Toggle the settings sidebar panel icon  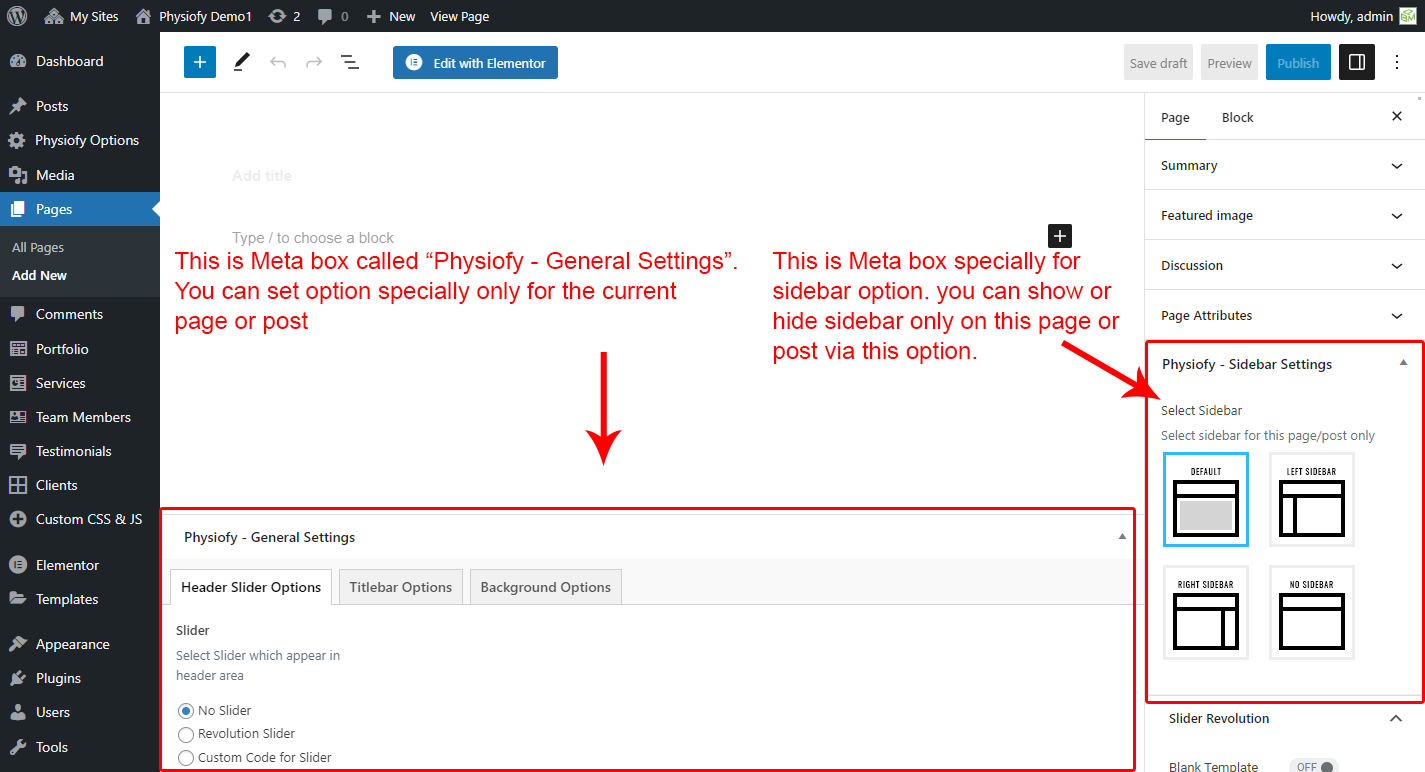pos(1356,62)
